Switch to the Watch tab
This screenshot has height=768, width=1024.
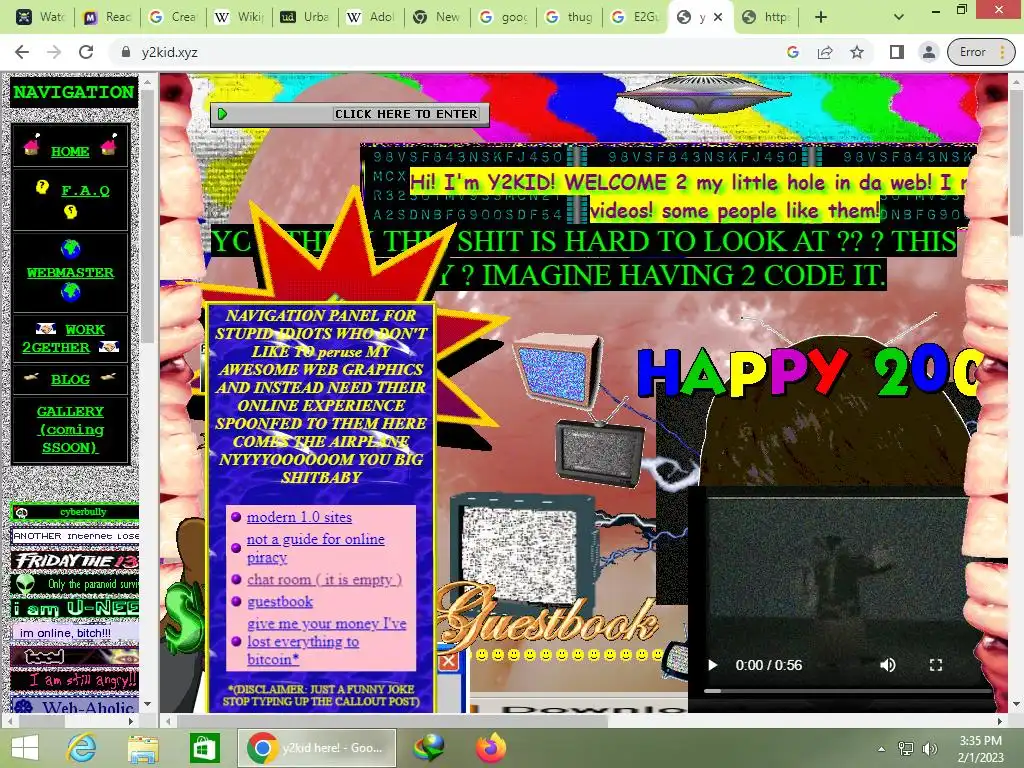[x=40, y=17]
